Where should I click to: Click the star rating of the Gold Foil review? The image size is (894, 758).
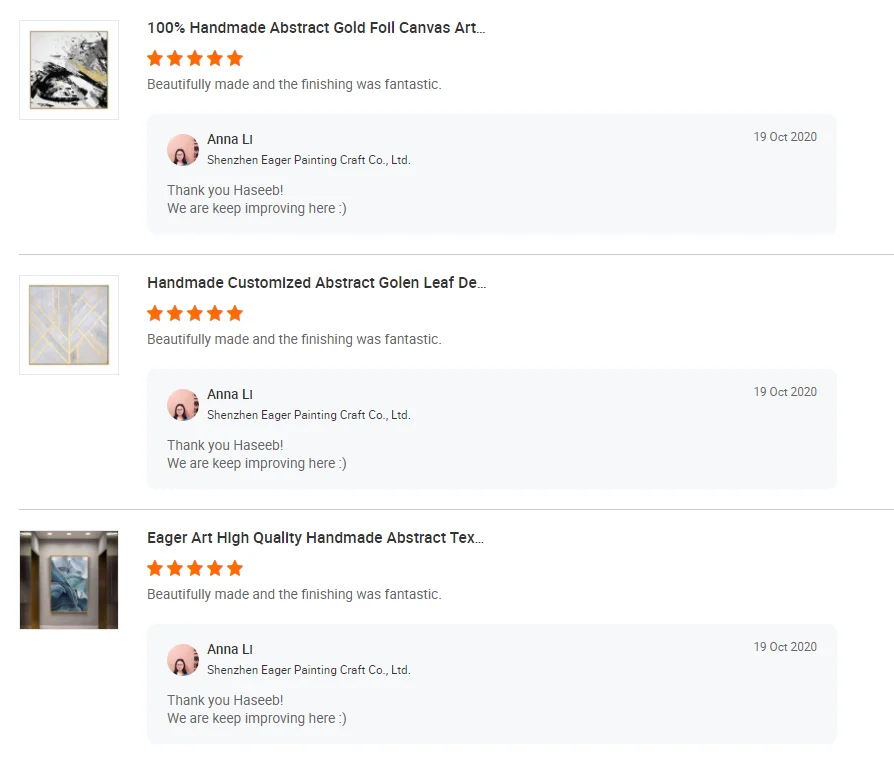point(195,58)
